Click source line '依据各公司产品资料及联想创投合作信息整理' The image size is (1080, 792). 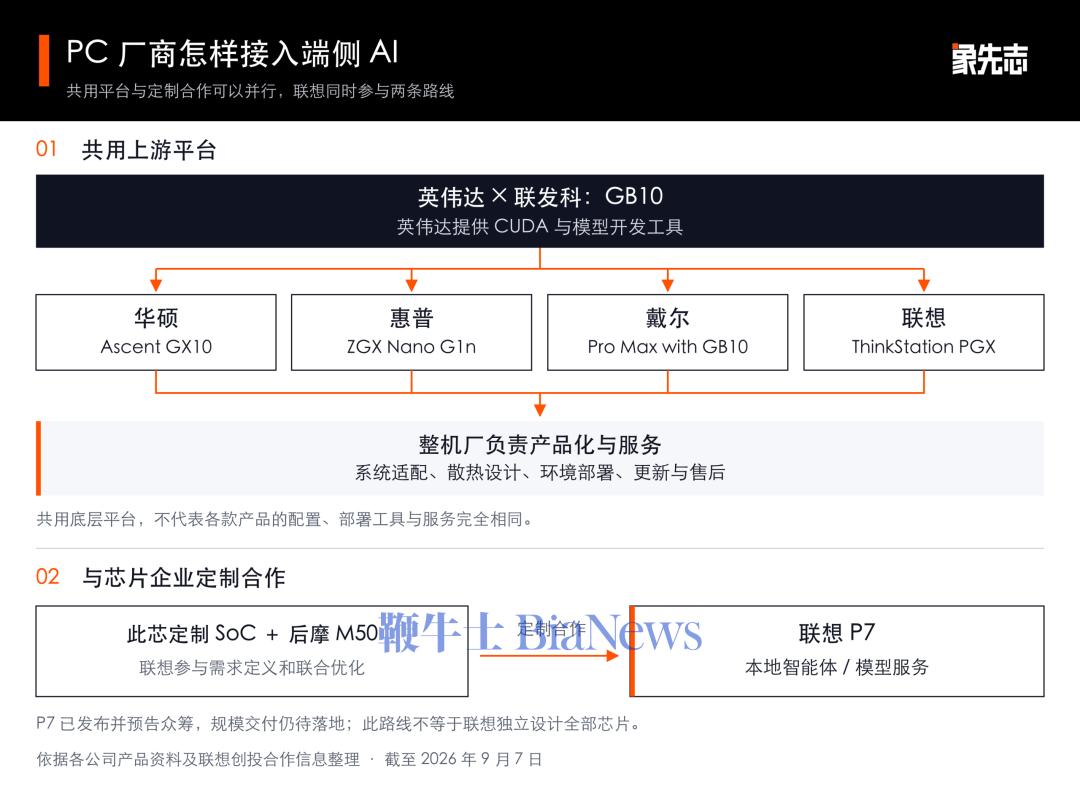coord(198,759)
